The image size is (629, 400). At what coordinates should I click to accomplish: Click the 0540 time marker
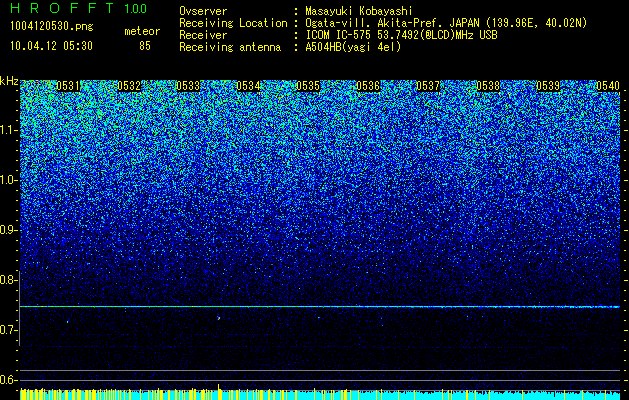[x=608, y=86]
